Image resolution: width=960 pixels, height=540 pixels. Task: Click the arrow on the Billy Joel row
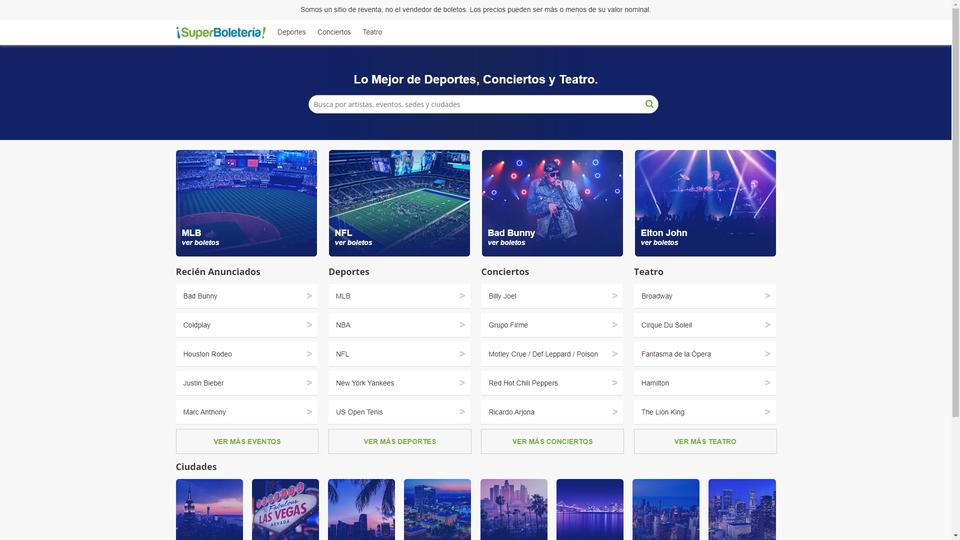pos(615,296)
